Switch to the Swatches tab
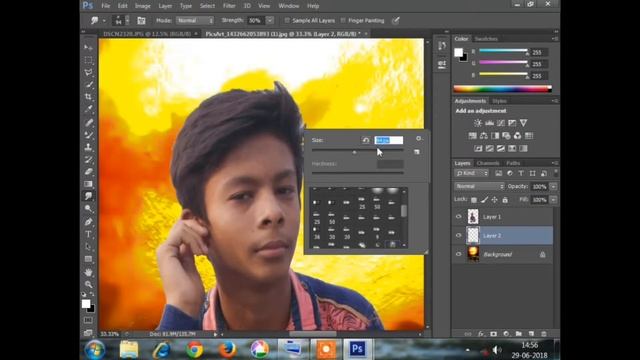The image size is (640, 360). click(x=486, y=39)
